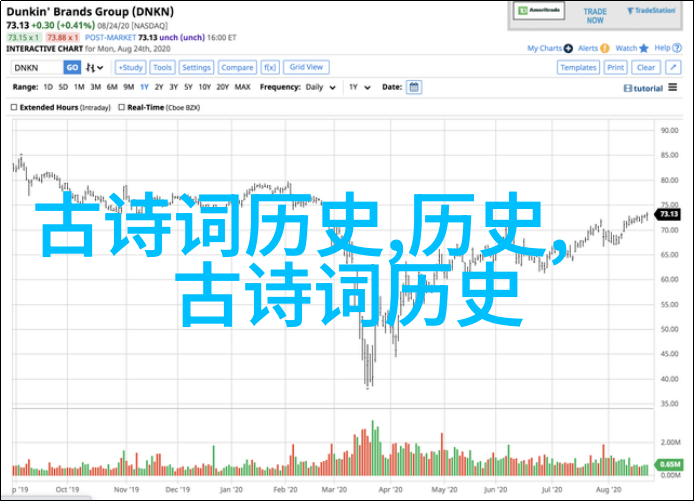Open the Tools menu
695x502 pixels.
click(x=162, y=67)
